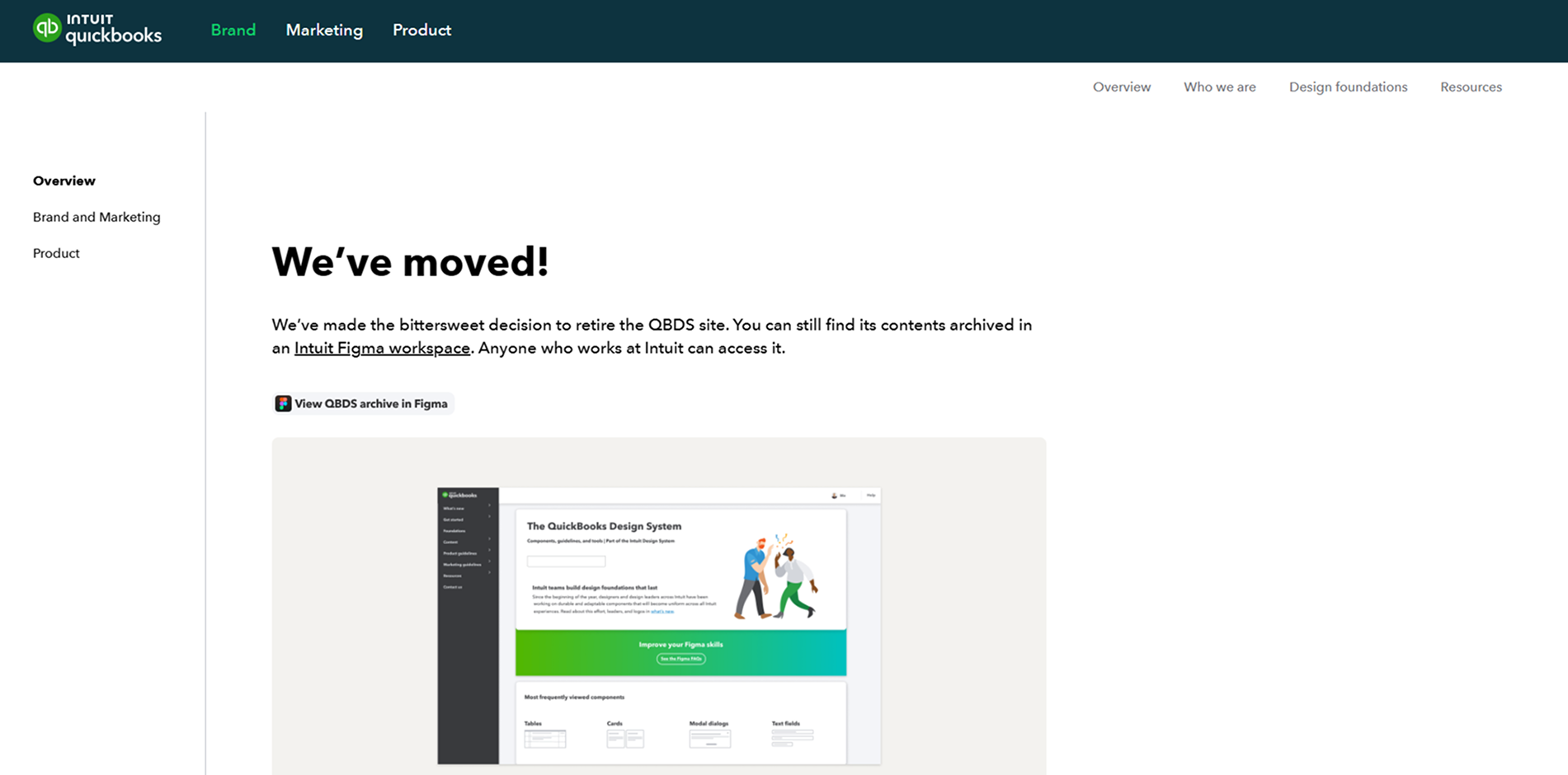Select Overview in the left sidebar
Viewport: 1568px width, 775px height.
tap(64, 181)
